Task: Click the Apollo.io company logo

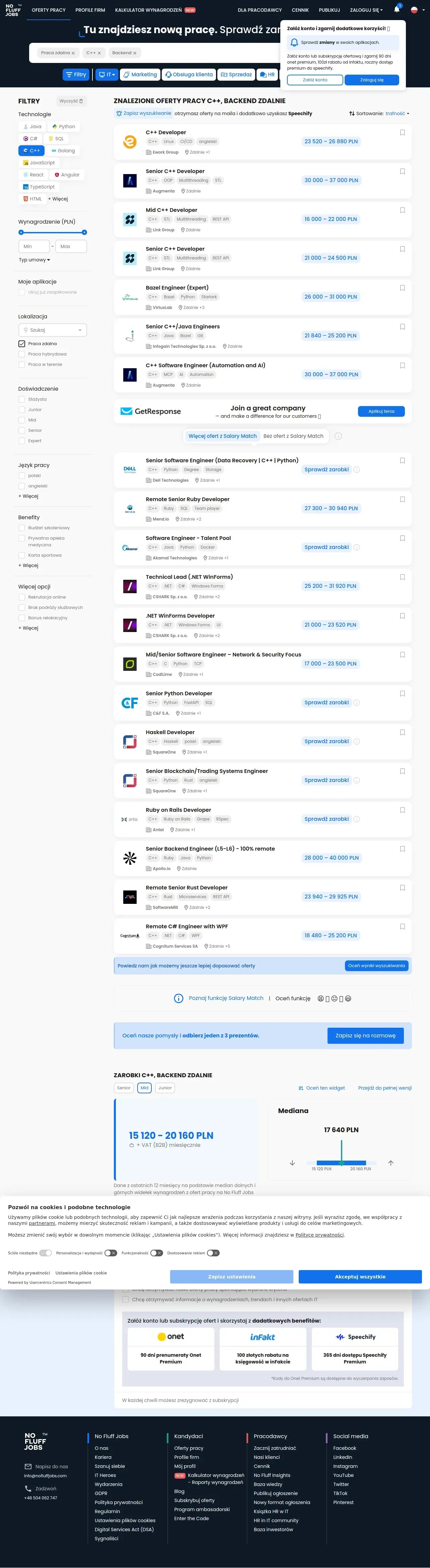Action: coord(130,858)
